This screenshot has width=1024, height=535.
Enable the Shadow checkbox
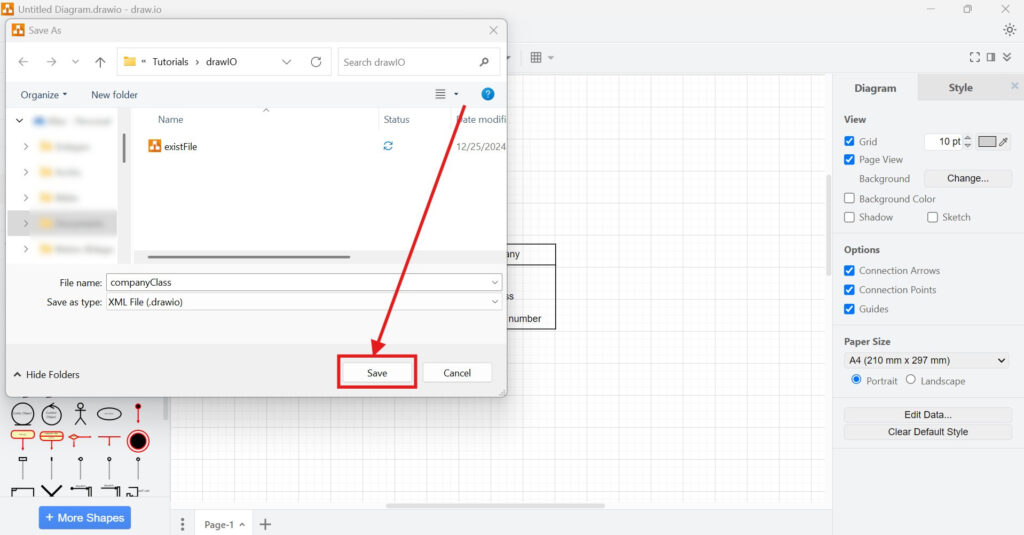[849, 217]
